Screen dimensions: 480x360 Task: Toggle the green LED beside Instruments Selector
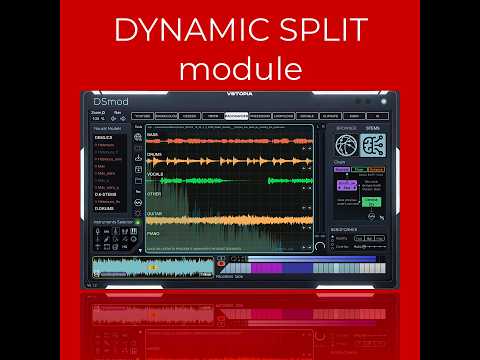tap(138, 222)
